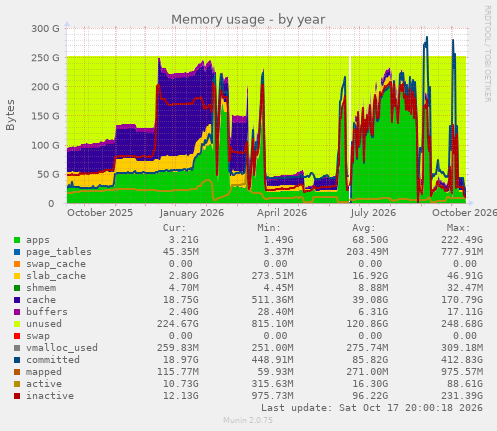Click committed max value 412.83G

(462, 360)
